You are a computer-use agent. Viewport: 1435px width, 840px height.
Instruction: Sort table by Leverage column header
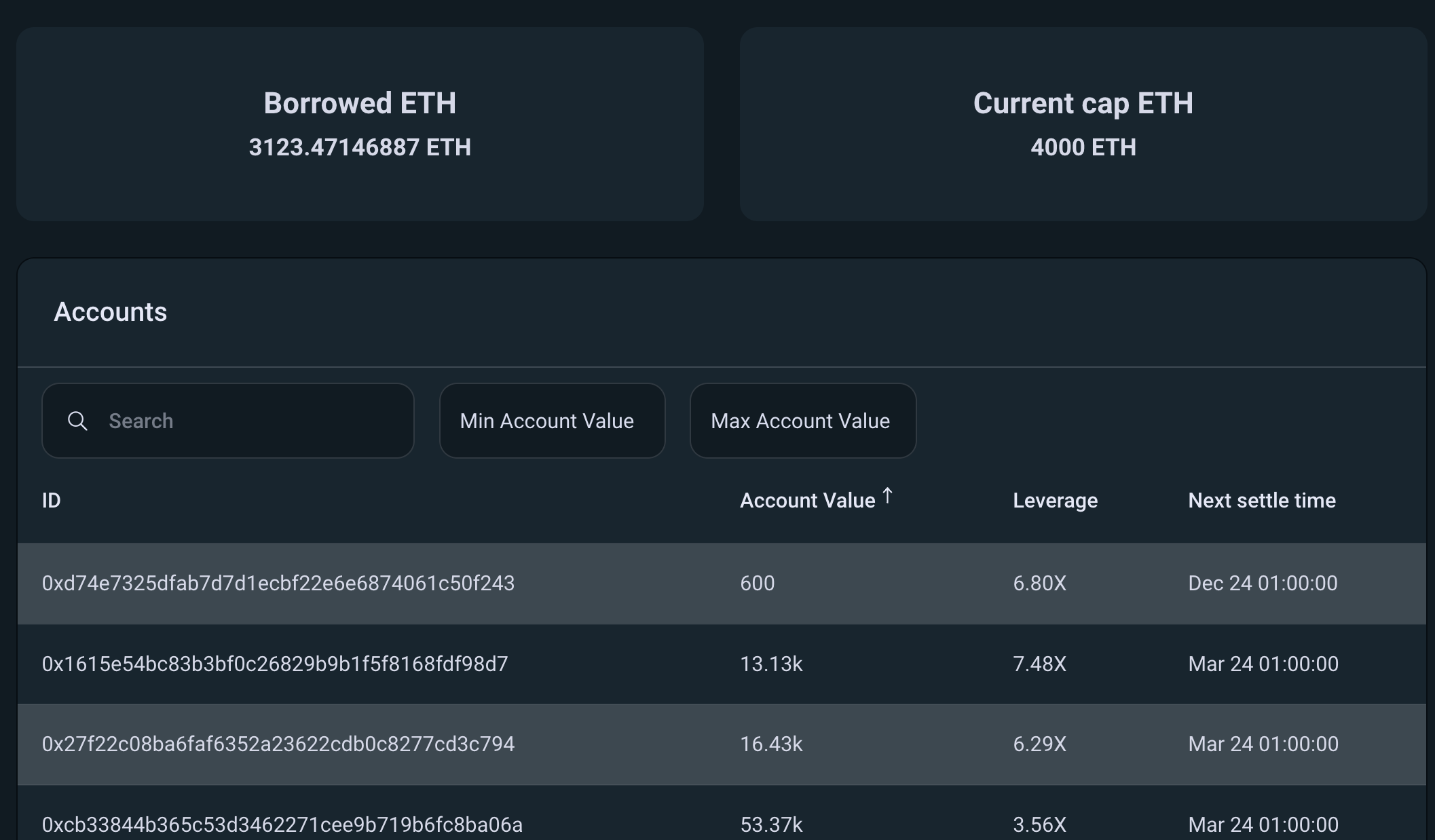[x=1055, y=501]
